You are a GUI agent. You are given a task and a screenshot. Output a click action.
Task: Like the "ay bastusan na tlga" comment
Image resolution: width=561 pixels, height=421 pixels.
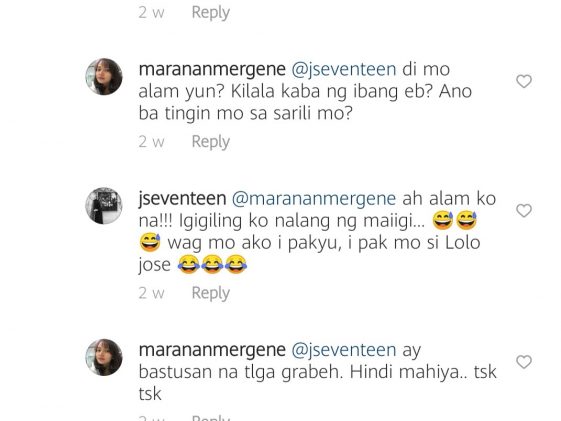tap(524, 362)
